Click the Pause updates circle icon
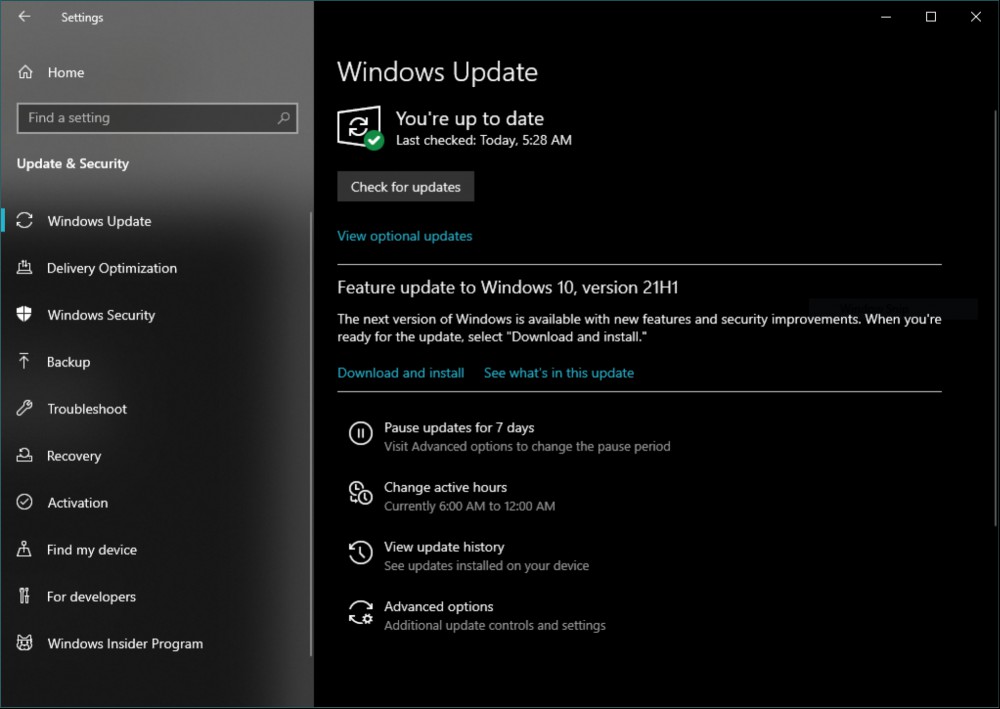Screen dimensions: 1000x709 [360, 434]
